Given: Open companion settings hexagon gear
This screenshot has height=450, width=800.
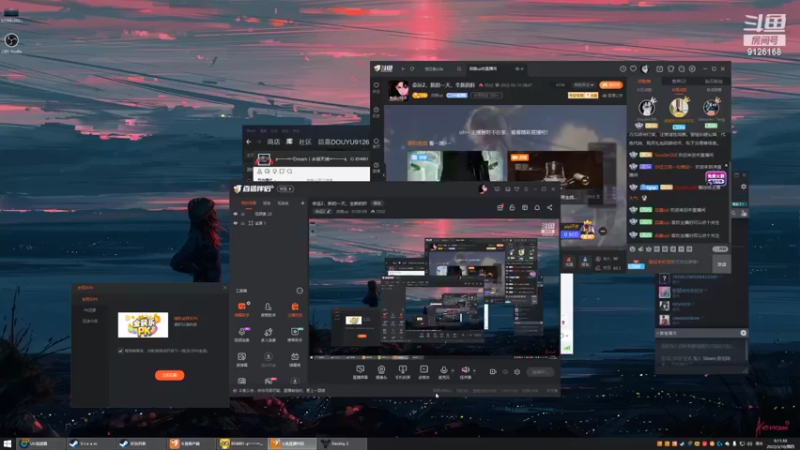Looking at the screenshot, I should (x=517, y=372).
